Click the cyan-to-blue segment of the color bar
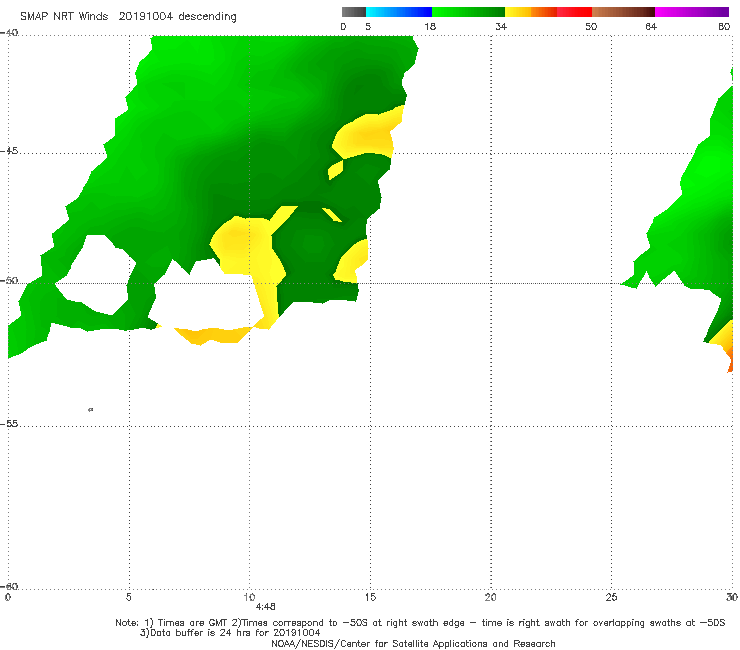The image size is (740, 650). click(x=399, y=12)
